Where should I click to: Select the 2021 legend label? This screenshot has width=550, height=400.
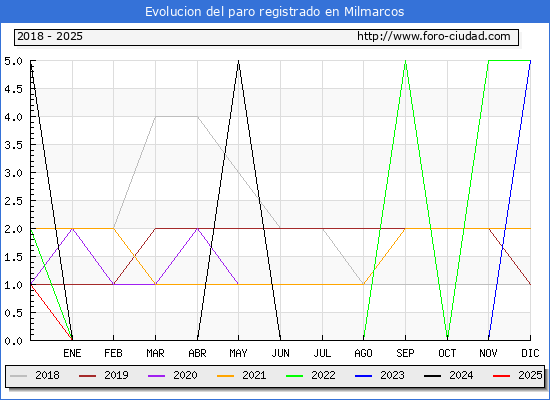(254, 375)
